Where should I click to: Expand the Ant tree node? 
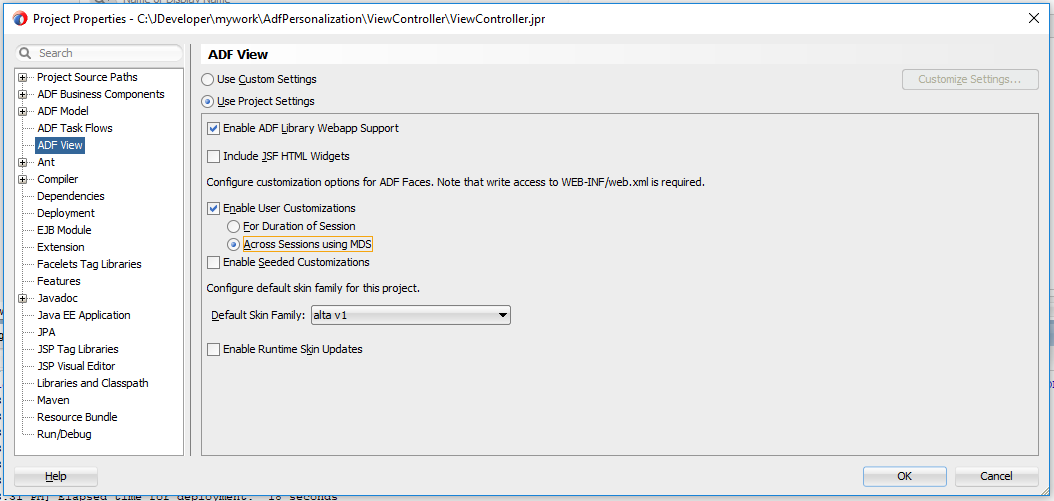[x=23, y=162]
